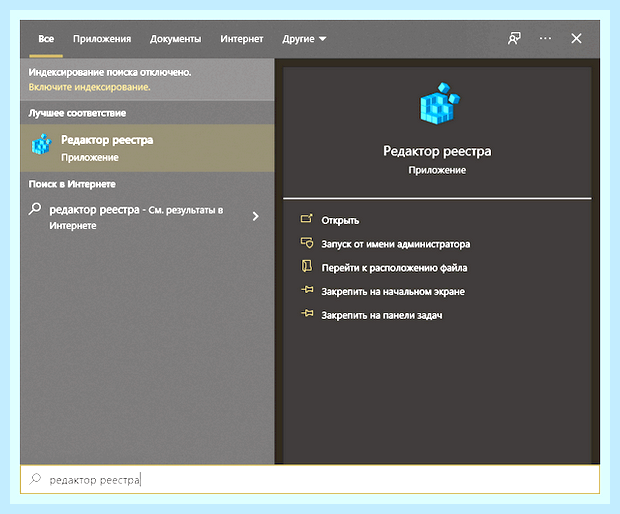Click the file location folder icon
This screenshot has width=620, height=514.
(306, 266)
